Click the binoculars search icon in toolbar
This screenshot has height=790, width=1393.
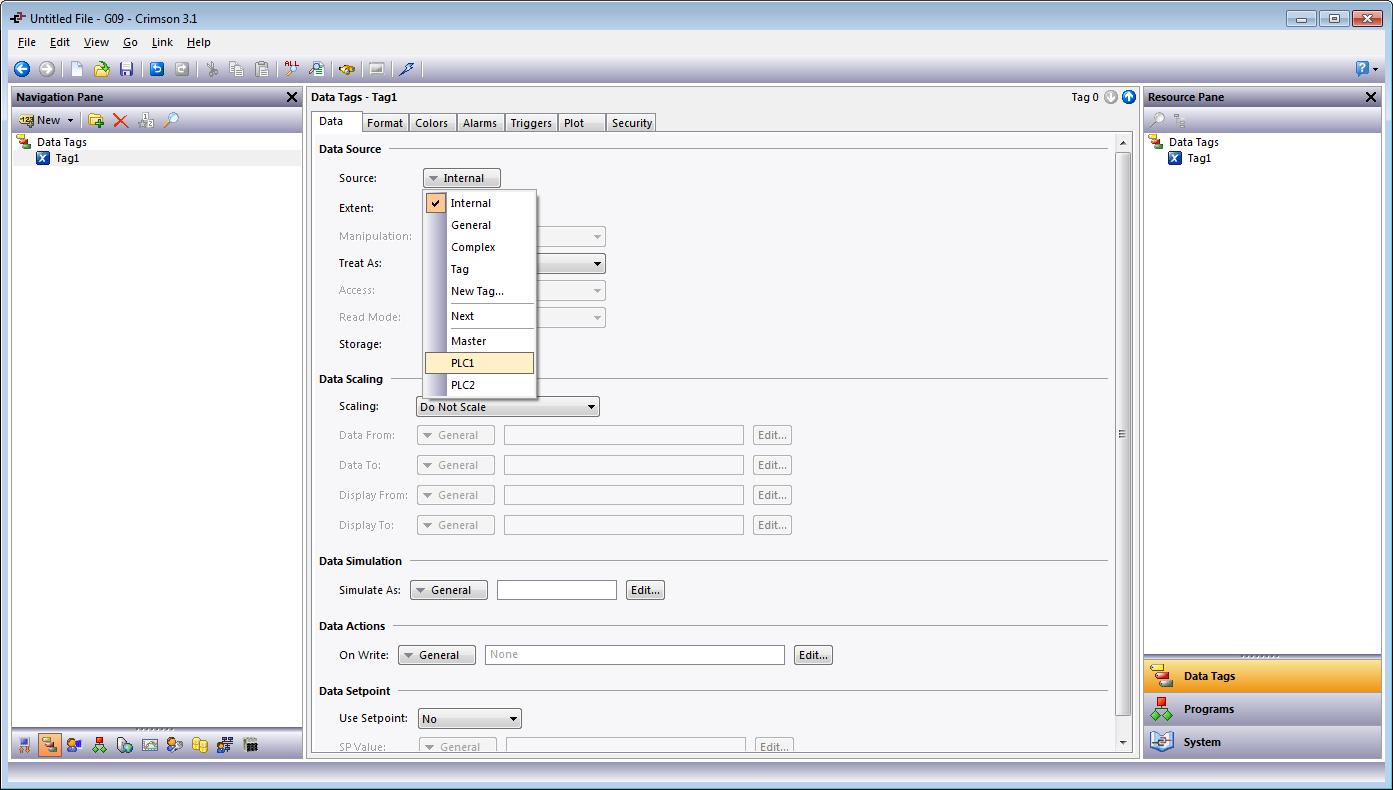(346, 69)
